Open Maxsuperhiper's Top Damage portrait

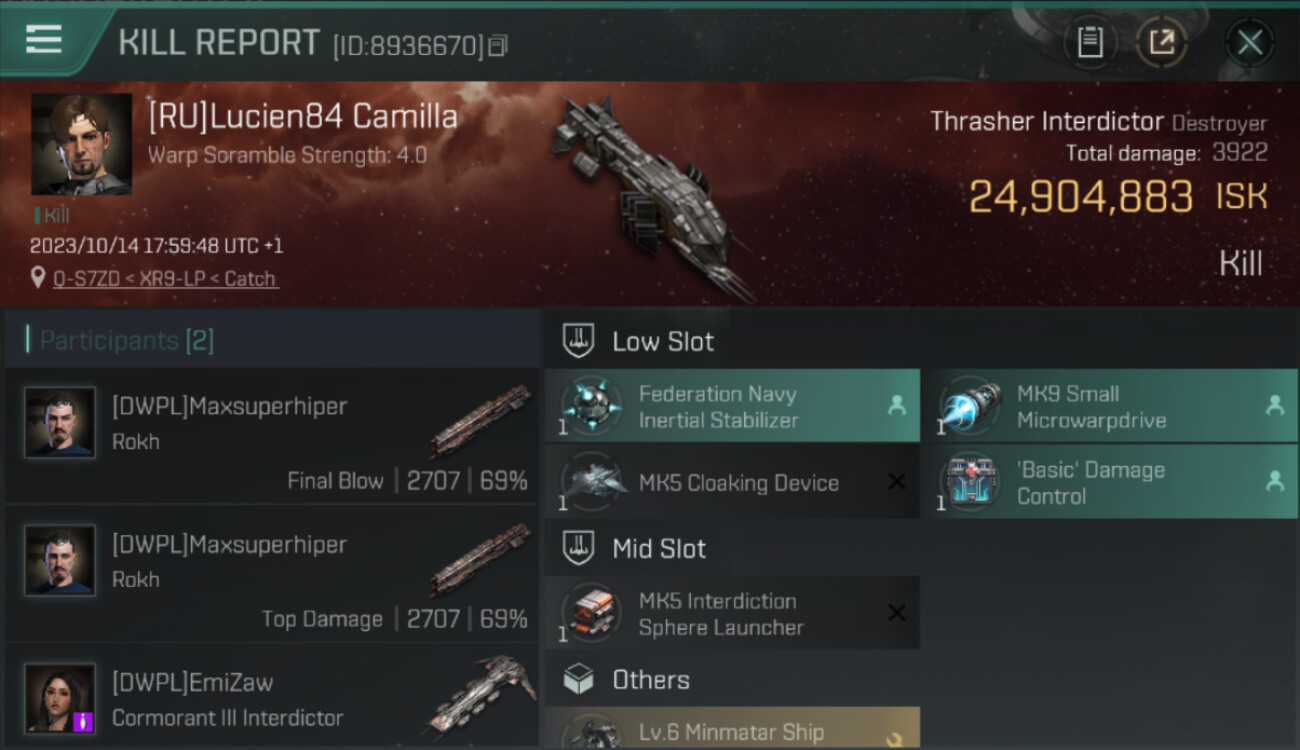point(60,561)
